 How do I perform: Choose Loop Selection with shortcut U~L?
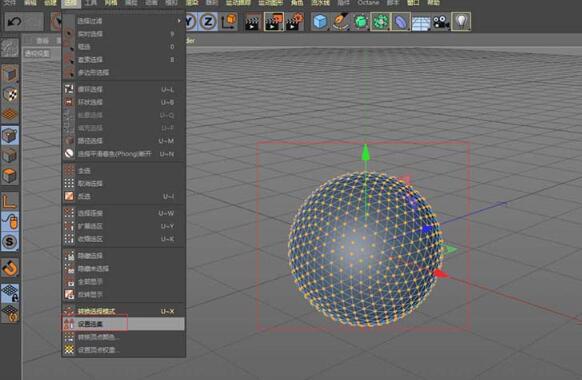point(123,89)
